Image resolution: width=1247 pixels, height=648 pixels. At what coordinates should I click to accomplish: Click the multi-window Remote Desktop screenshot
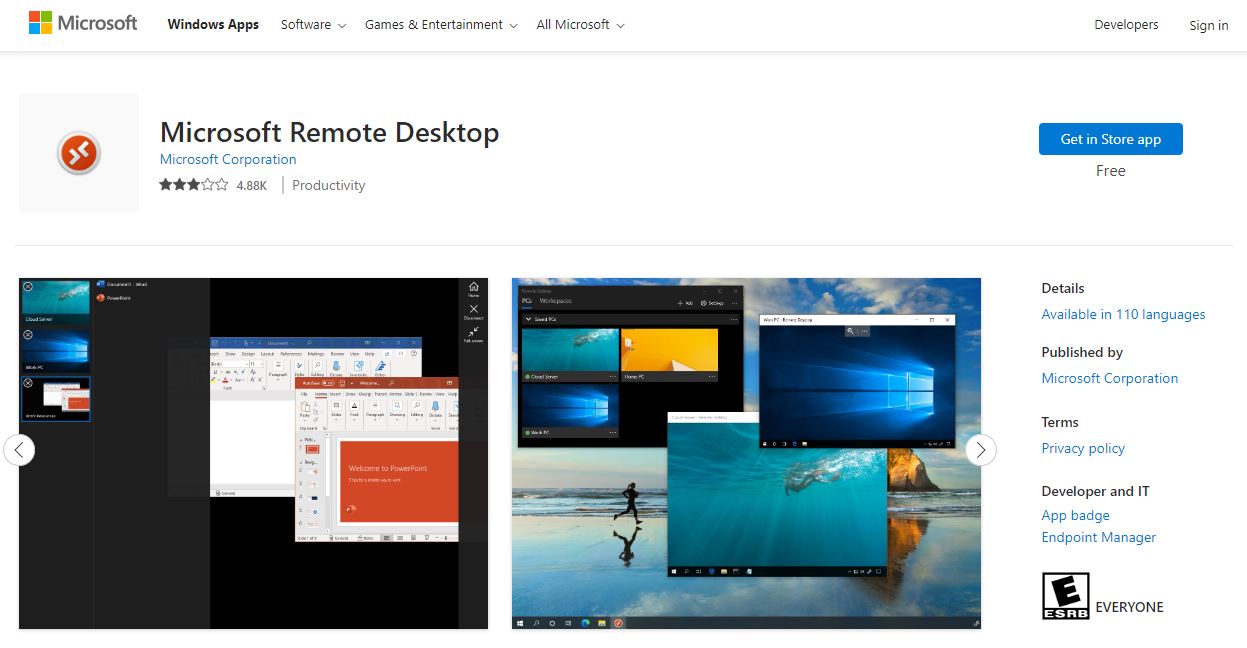point(746,453)
